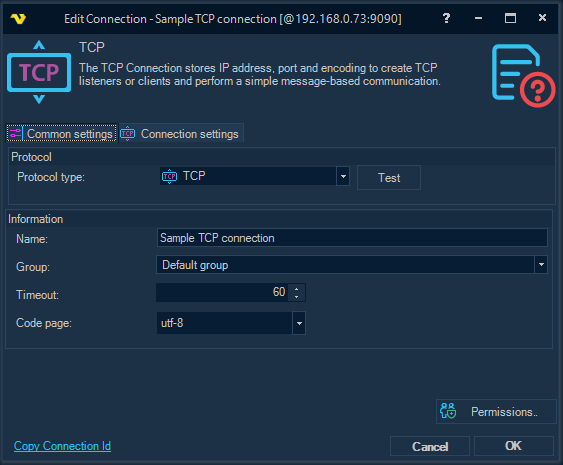Expand the Protocol type dropdown arrow
The height and width of the screenshot is (465, 563).
[343, 176]
